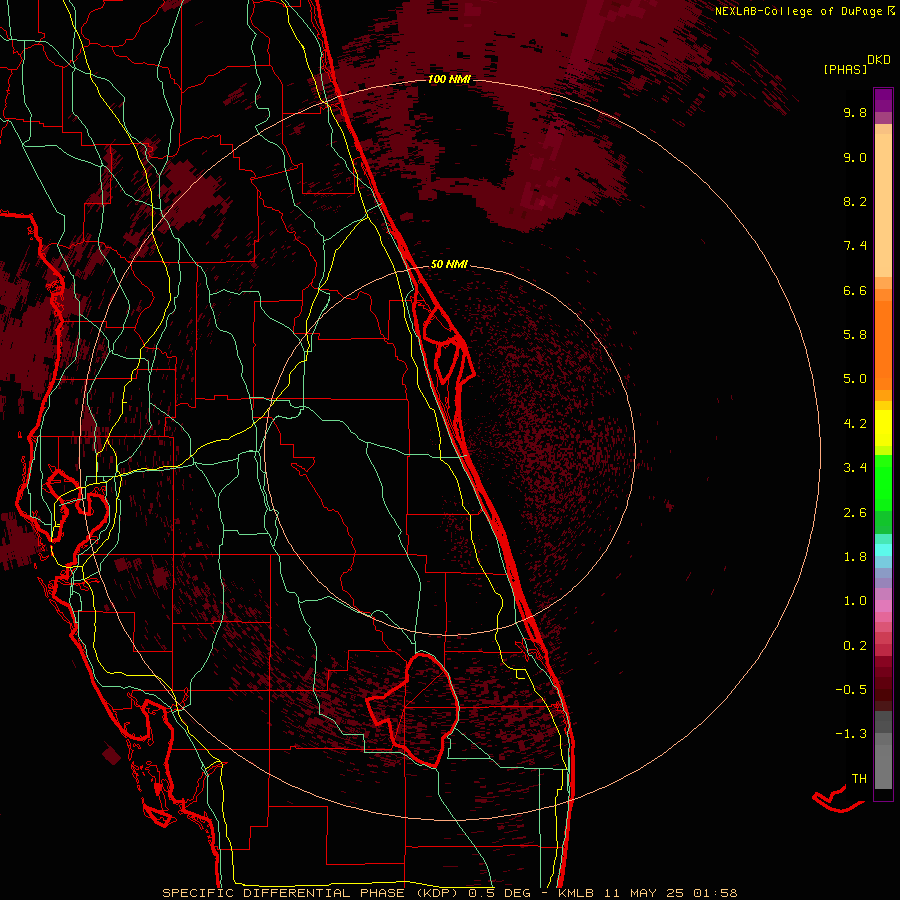Click the 7.4 scale value
This screenshot has width=900, height=900.
(855, 246)
